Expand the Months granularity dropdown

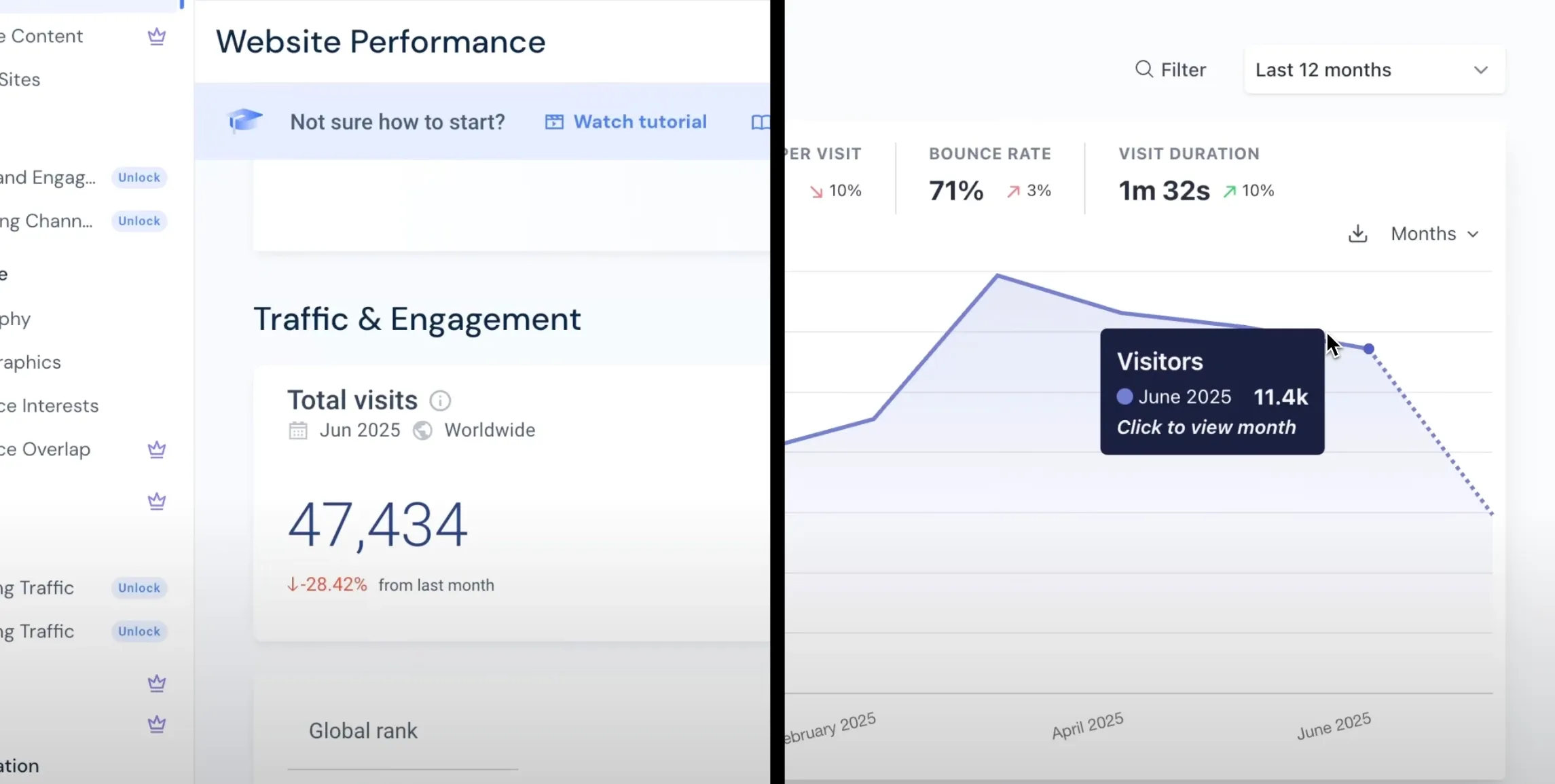(x=1434, y=234)
